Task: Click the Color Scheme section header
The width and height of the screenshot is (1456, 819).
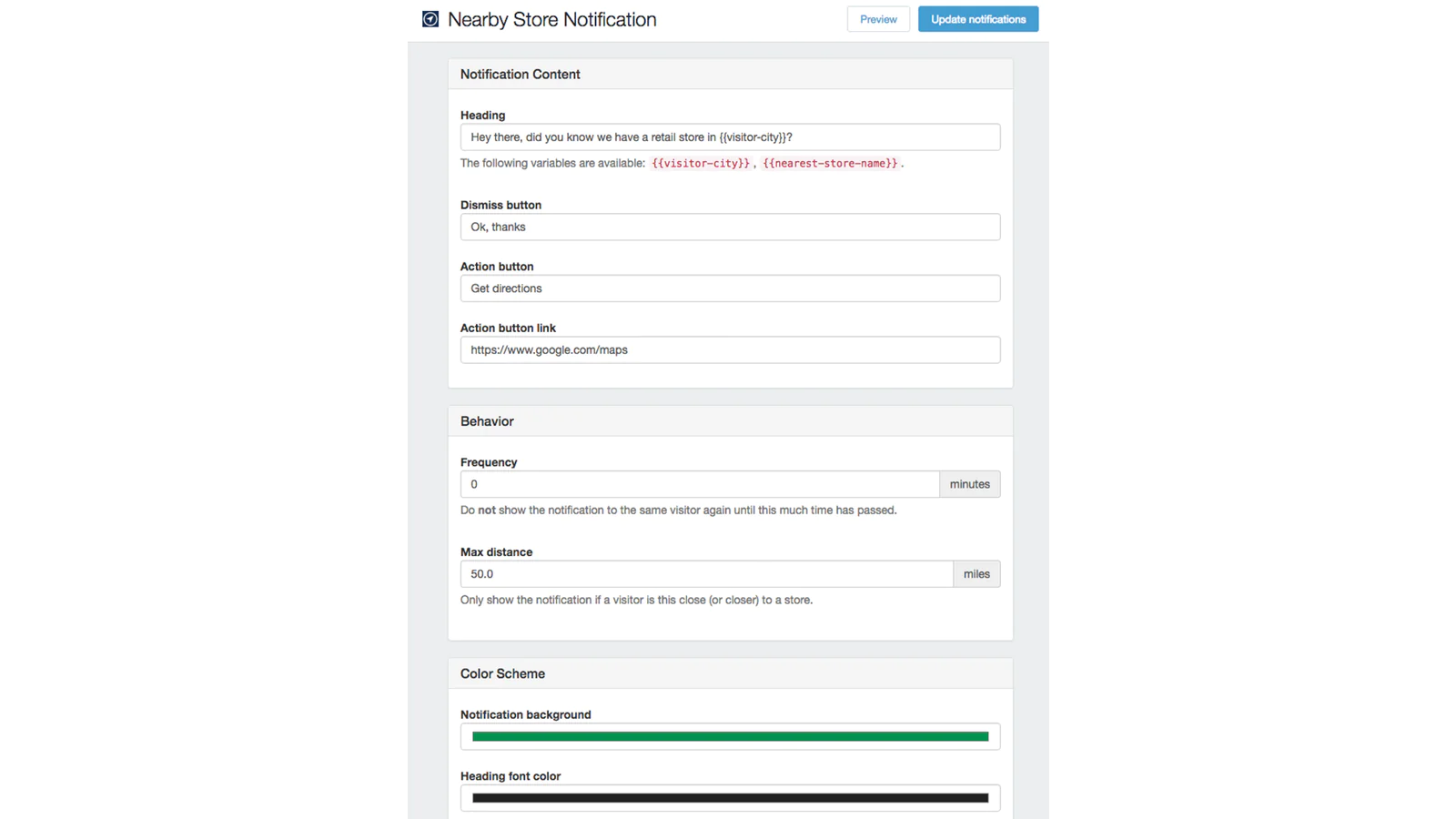Action: coord(502,674)
